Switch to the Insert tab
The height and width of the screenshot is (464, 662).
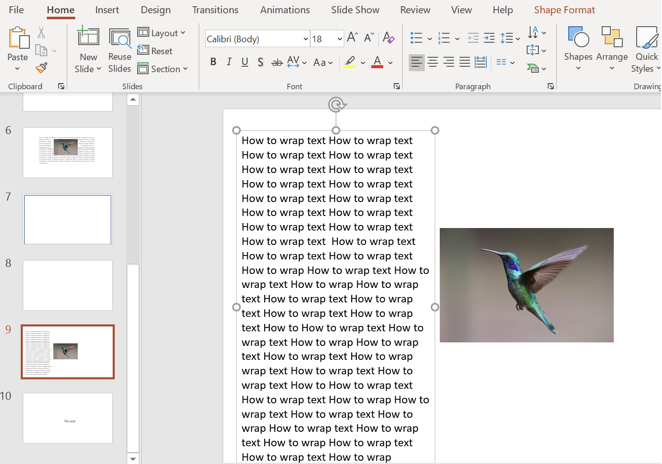tap(107, 10)
